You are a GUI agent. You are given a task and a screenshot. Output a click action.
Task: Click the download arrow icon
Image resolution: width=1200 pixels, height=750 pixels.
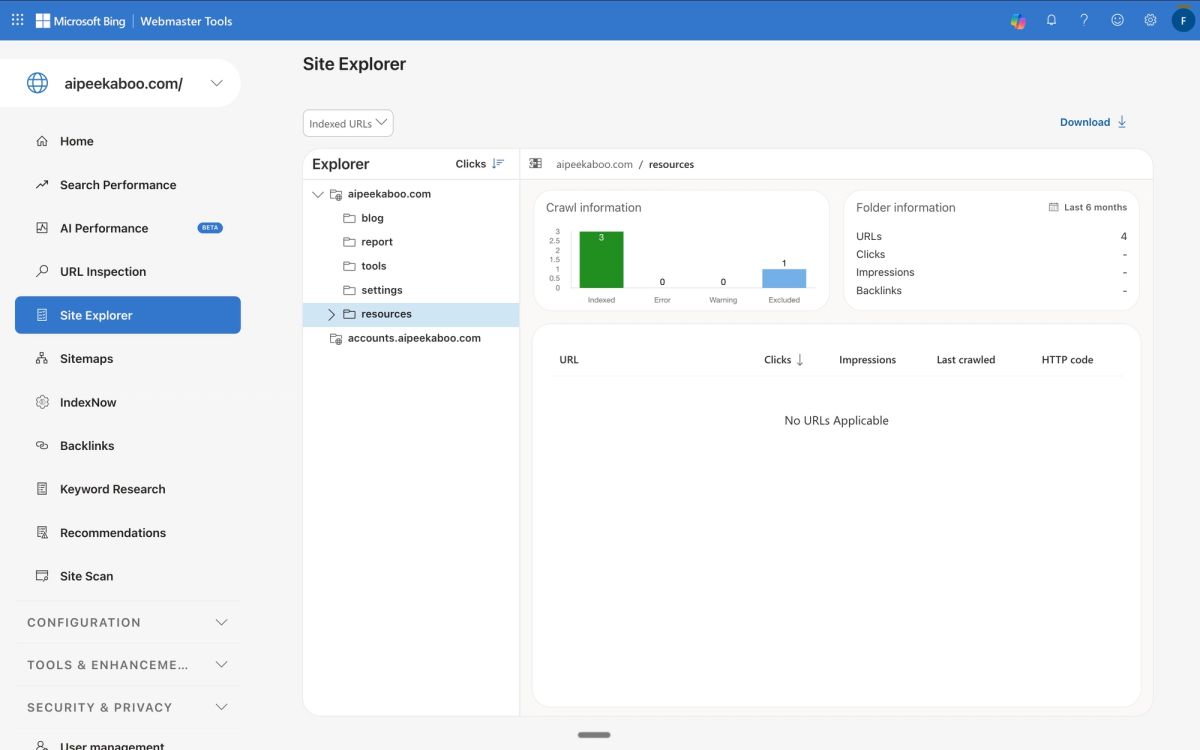coord(1122,122)
